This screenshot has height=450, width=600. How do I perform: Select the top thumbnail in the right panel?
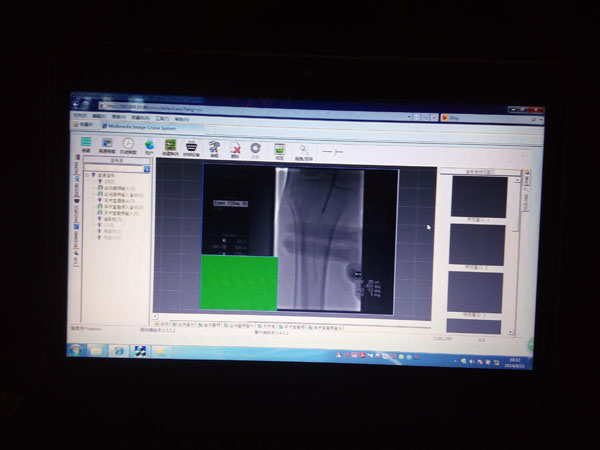tap(478, 197)
